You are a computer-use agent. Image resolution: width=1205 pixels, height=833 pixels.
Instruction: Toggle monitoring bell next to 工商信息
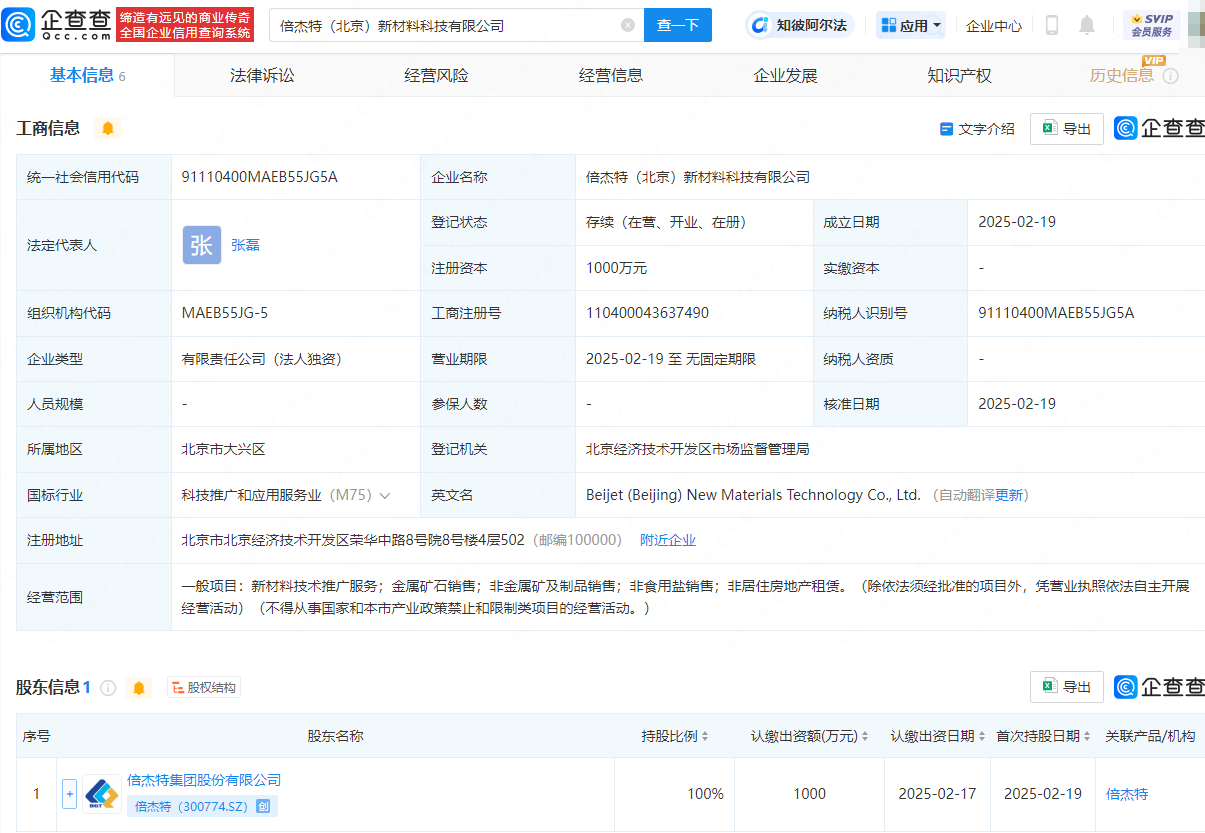107,129
